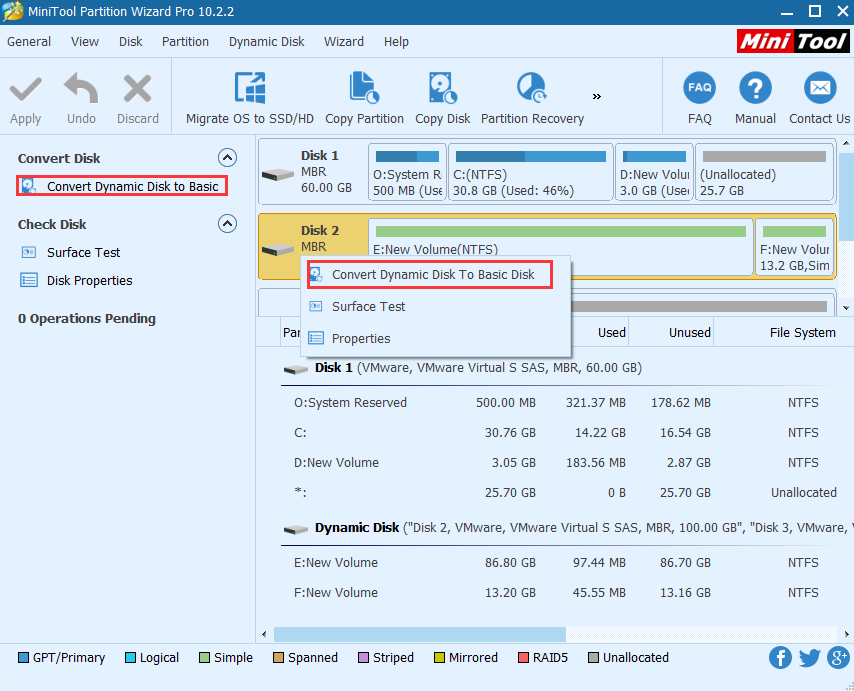Select O:System Reserved partition block on Disk 1
The image size is (854, 691).
tap(407, 172)
